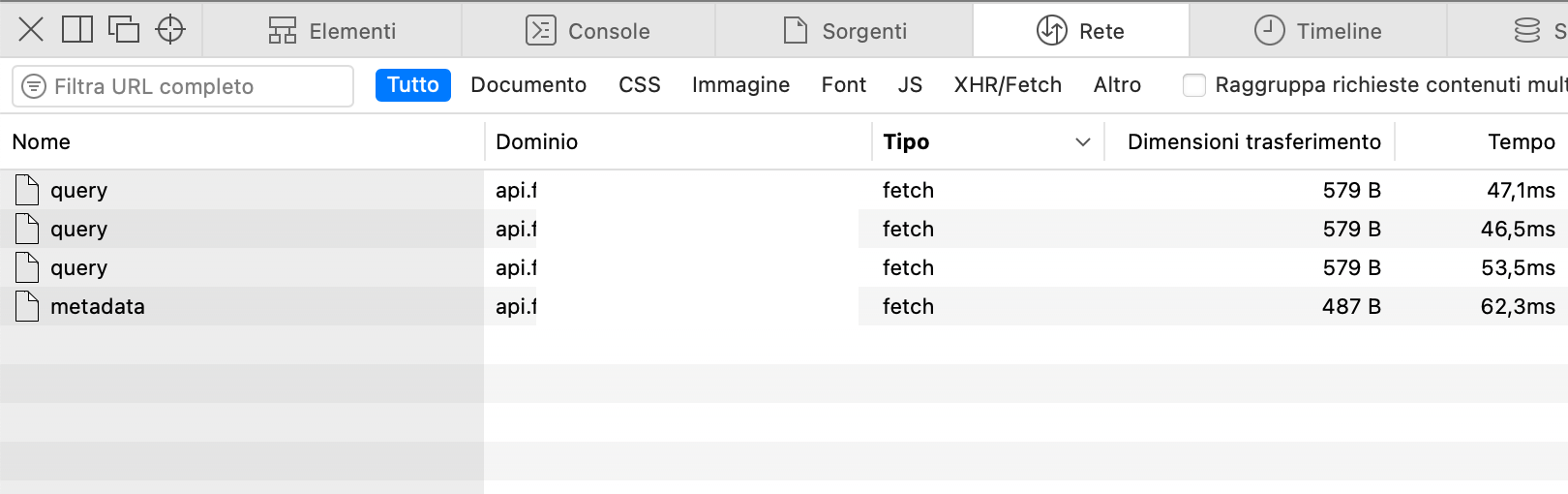Enable Raggruppa richieste contenuti checkbox

pyautogui.click(x=1194, y=85)
